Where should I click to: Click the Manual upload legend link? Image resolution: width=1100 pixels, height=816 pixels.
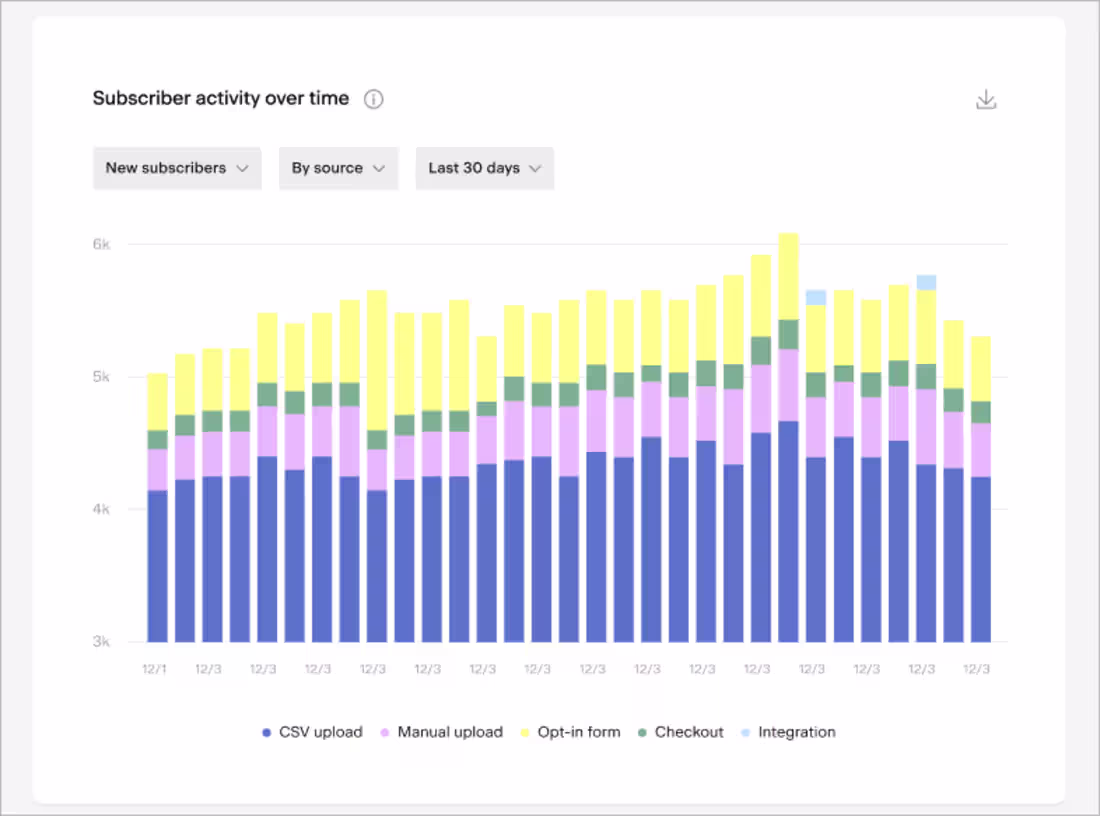[451, 732]
